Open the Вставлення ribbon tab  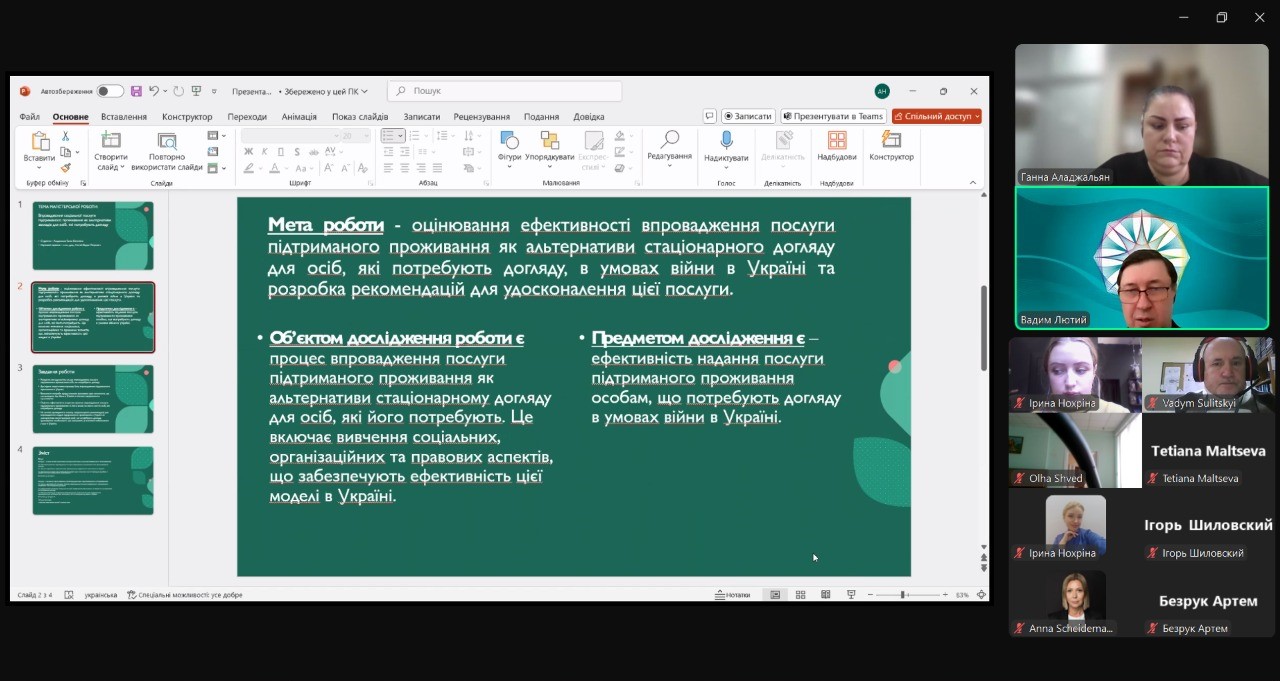pos(124,117)
